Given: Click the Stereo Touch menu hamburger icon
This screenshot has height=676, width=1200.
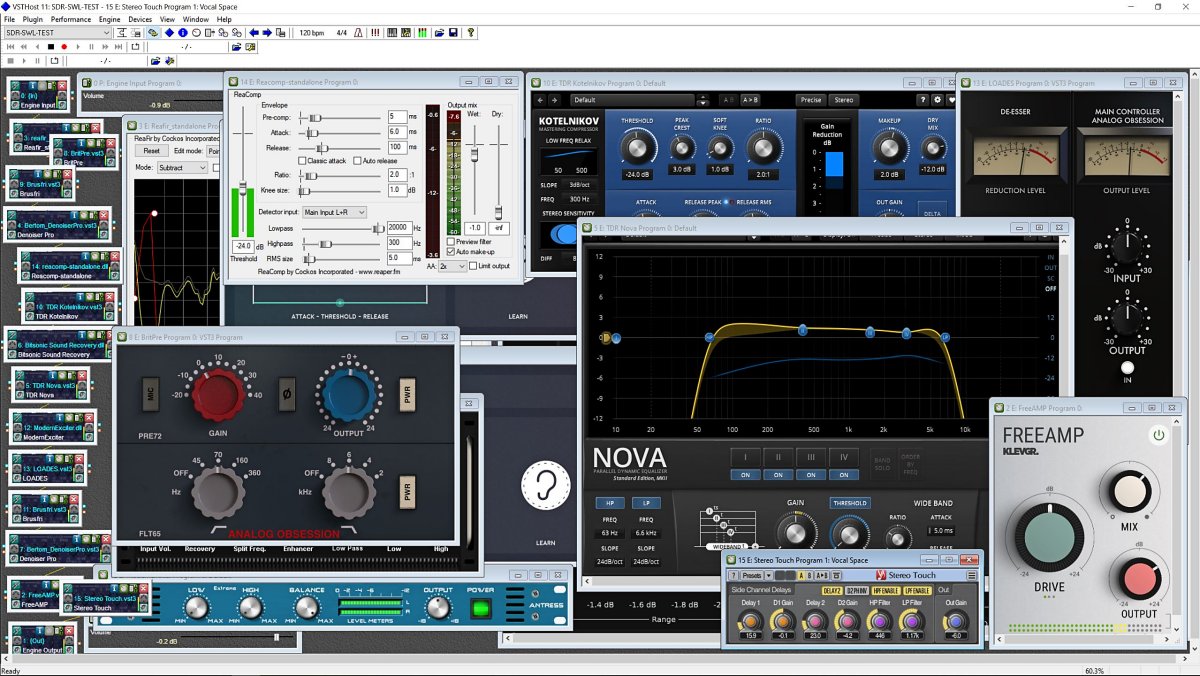Looking at the screenshot, I should 971,576.
